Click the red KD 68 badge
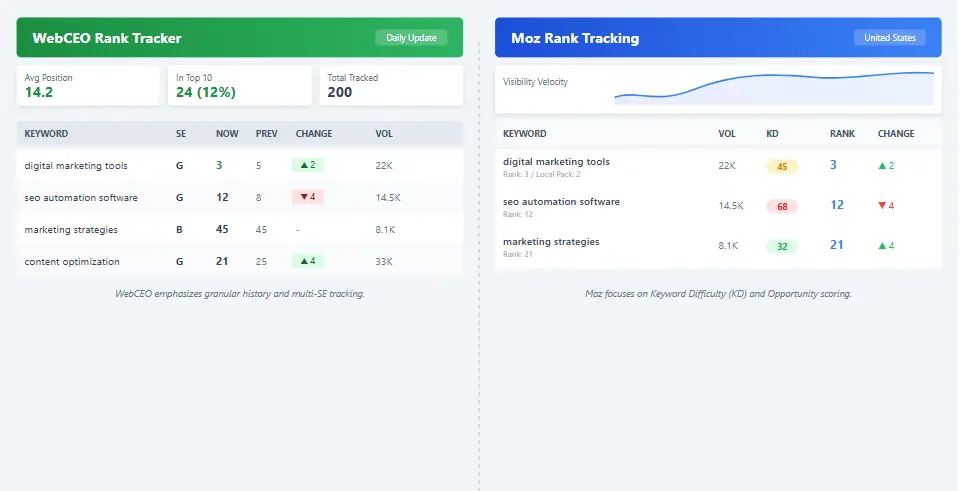 tap(782, 207)
